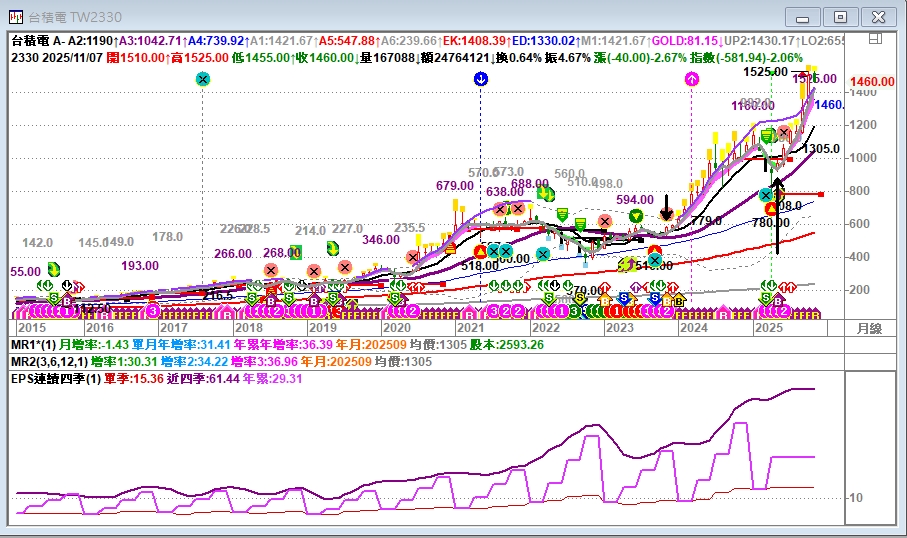The image size is (907, 538).
Task: Click the 台積電 stock name in header
Action: coord(29,41)
